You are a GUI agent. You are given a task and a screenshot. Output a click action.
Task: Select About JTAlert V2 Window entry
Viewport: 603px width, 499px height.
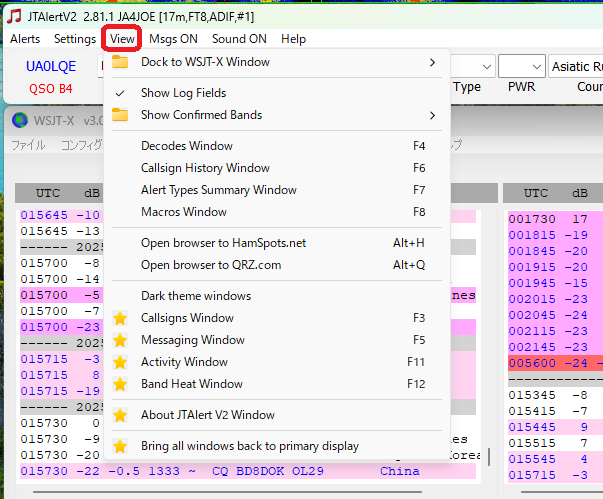[x=277, y=415]
